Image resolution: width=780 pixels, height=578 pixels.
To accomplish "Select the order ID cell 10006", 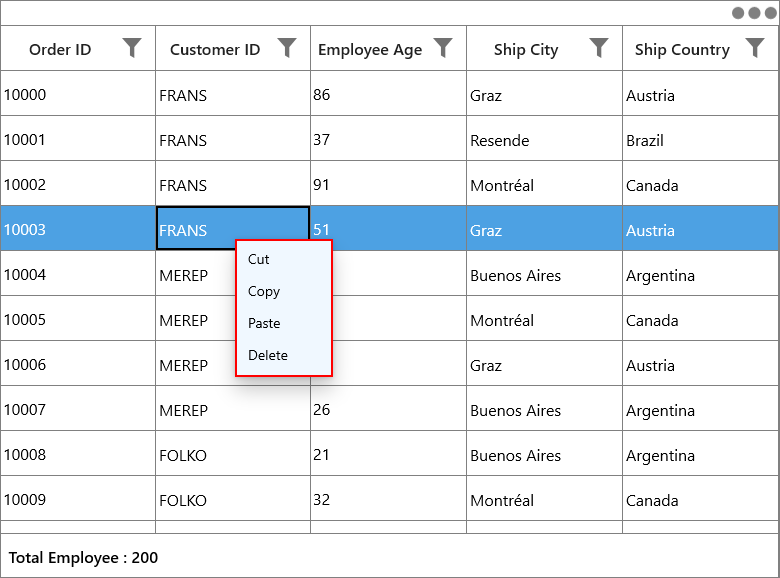I will pyautogui.click(x=78, y=364).
